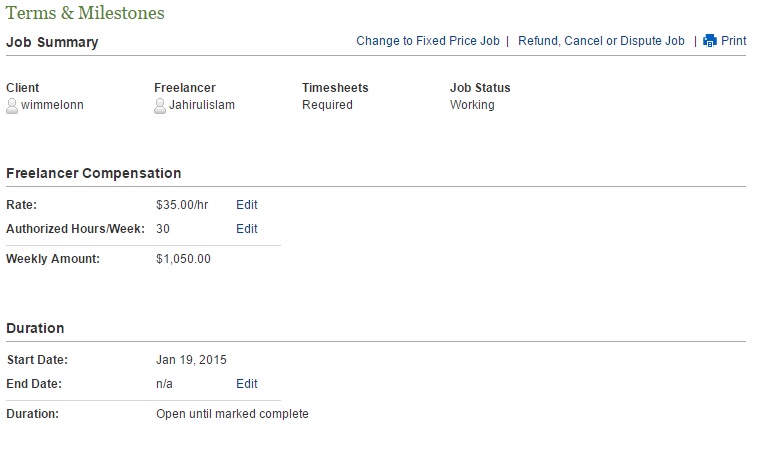
Task: Edit the End Date
Action: pyautogui.click(x=247, y=384)
